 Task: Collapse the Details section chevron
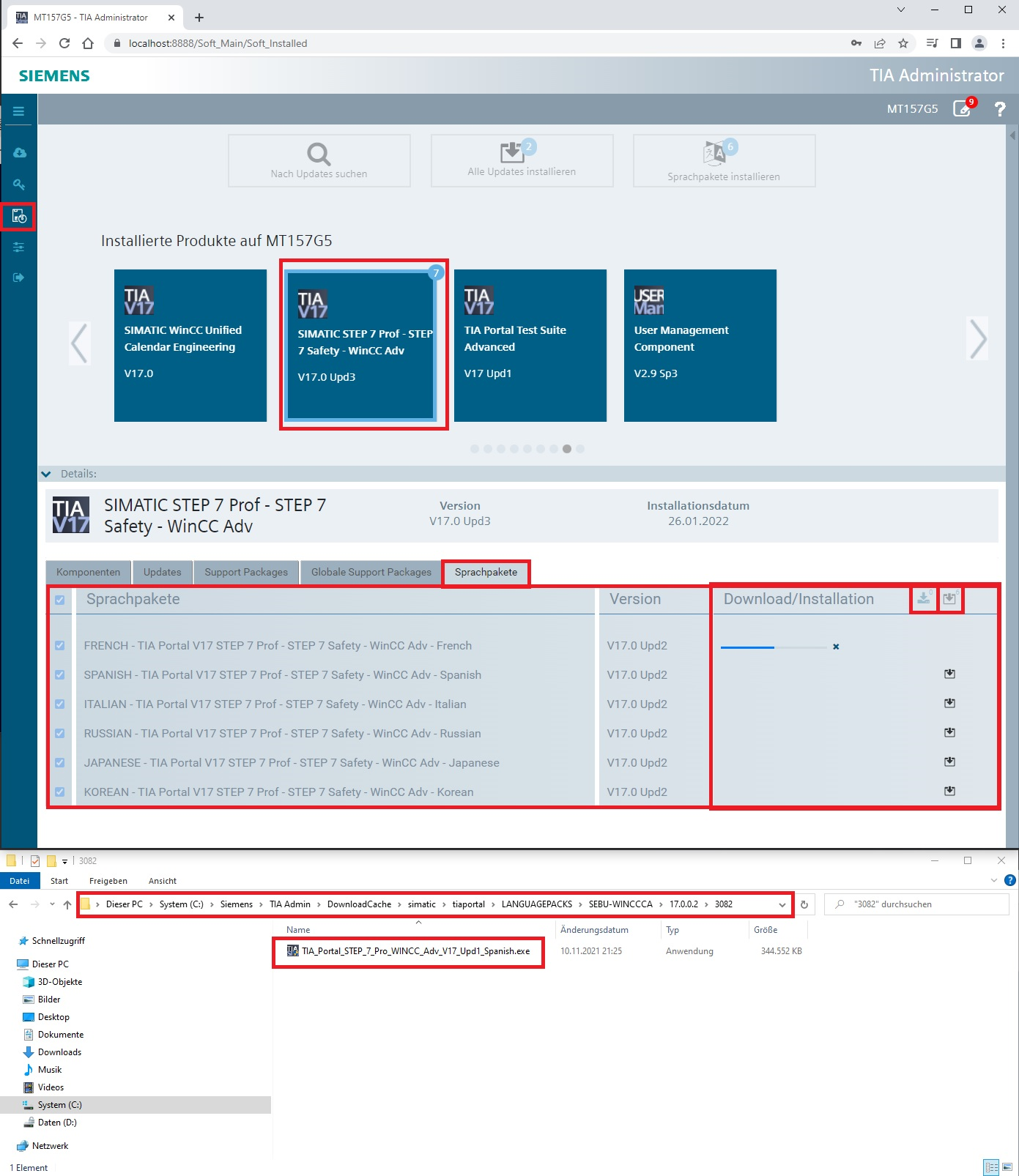(46, 474)
